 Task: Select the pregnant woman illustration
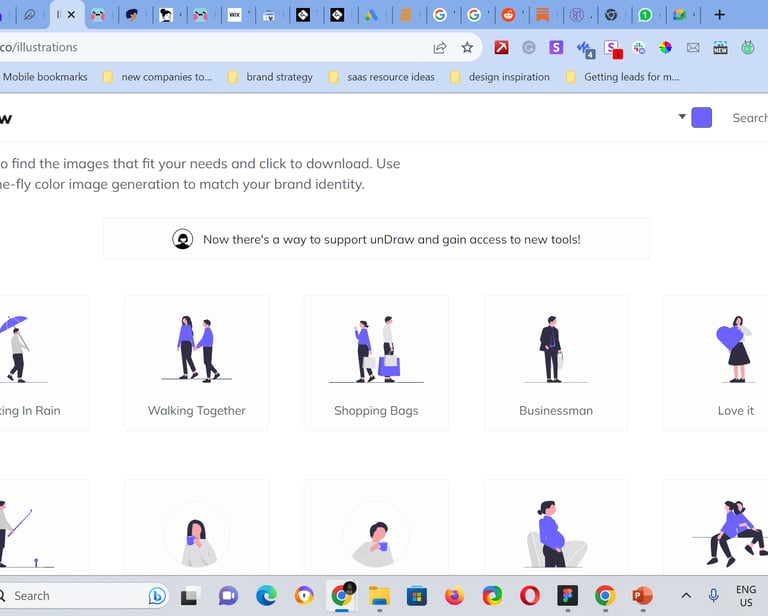click(x=555, y=527)
